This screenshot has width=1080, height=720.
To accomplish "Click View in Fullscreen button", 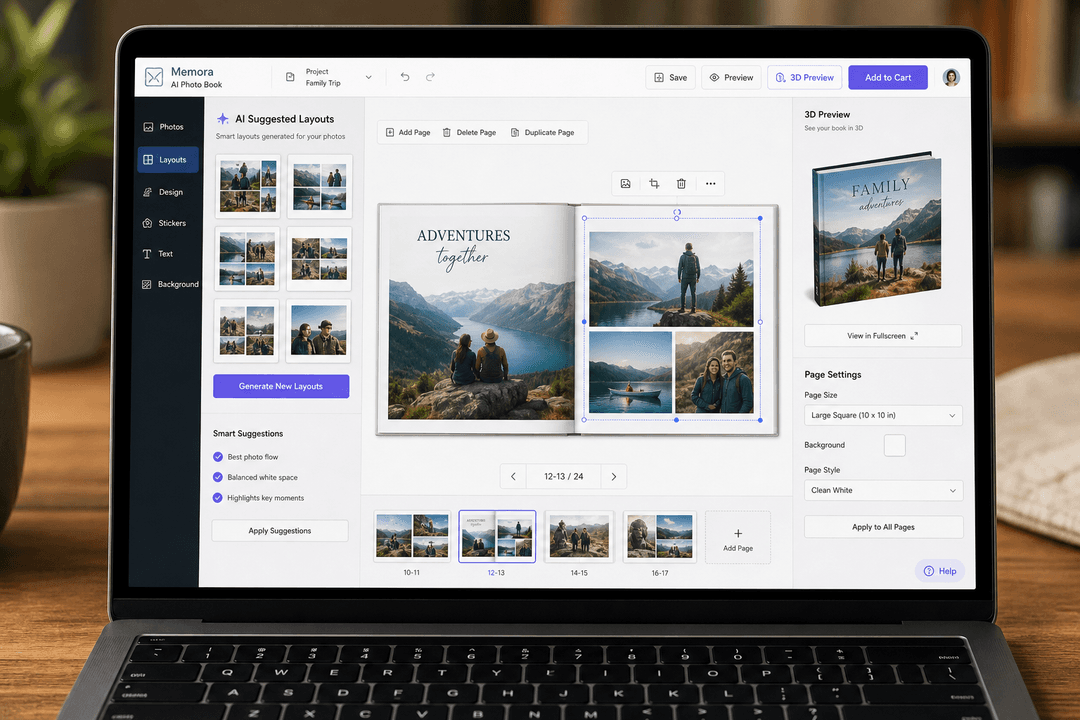I will [882, 336].
